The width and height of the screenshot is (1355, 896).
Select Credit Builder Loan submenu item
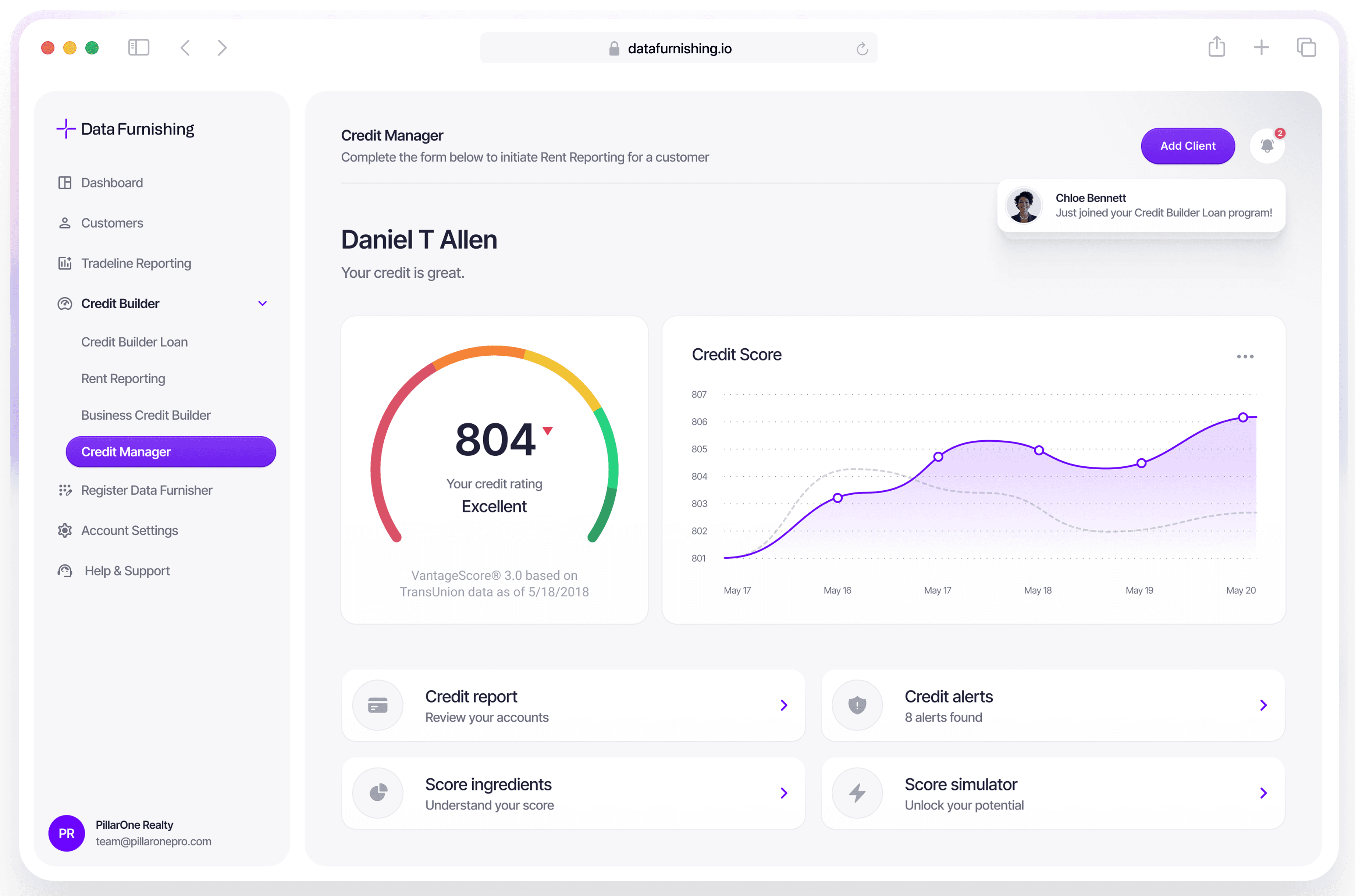click(134, 342)
